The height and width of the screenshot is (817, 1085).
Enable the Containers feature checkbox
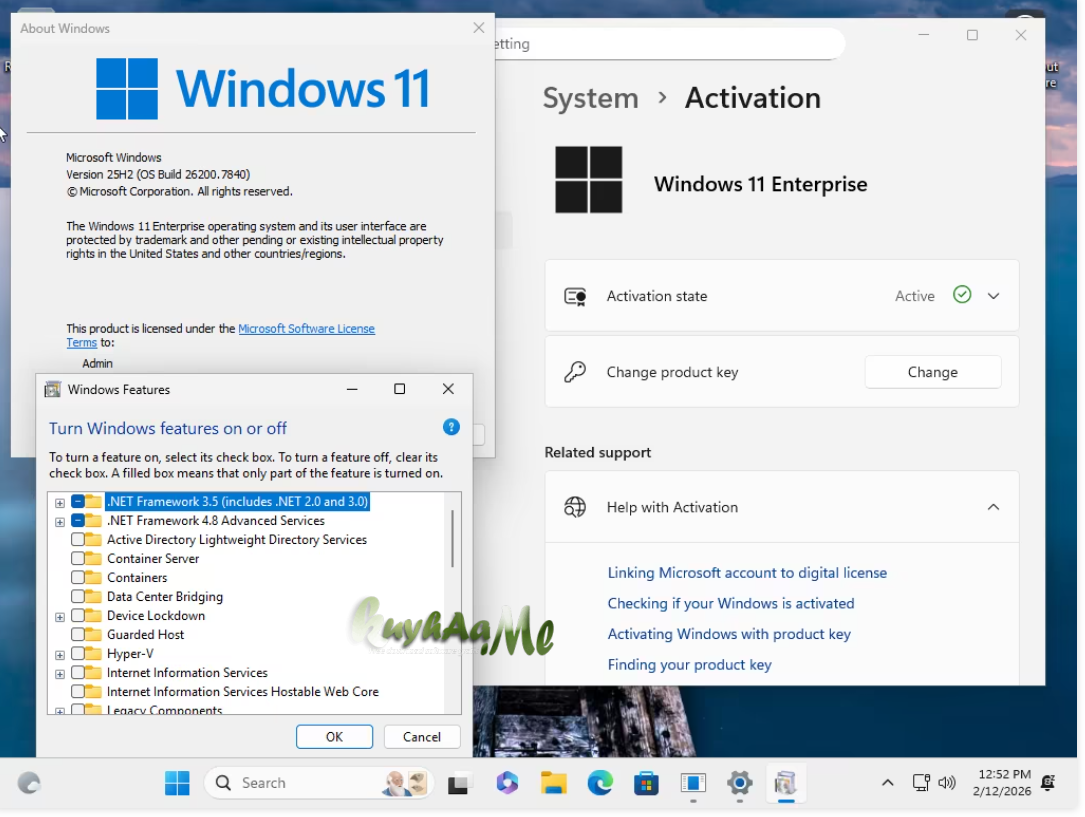coord(78,577)
